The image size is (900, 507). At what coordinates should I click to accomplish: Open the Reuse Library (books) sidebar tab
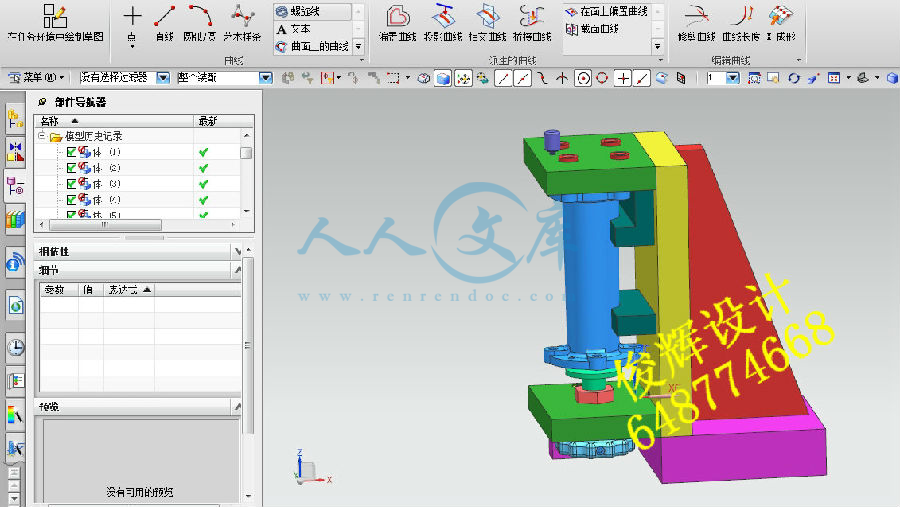[15, 219]
